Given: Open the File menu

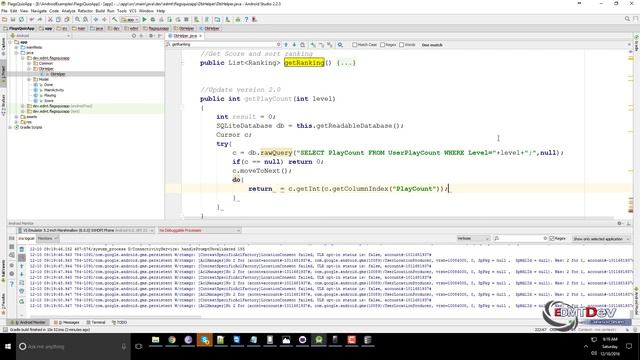Looking at the screenshot, I should tap(4, 11).
